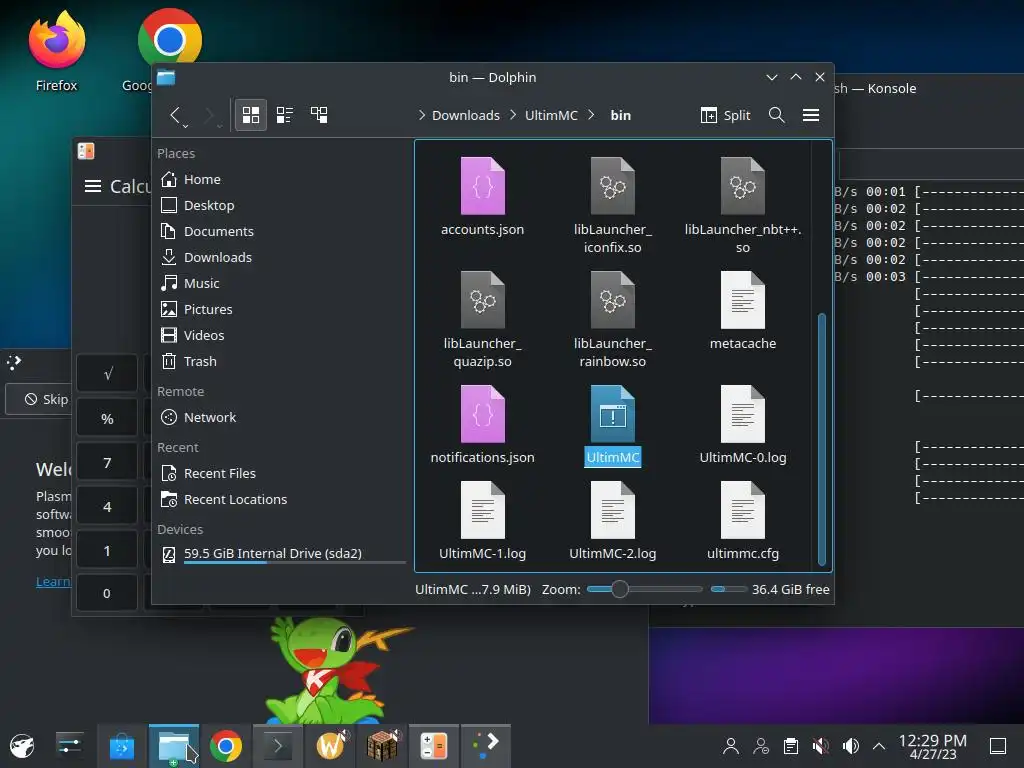The height and width of the screenshot is (768, 1024).
Task: Open System Settings taskbar icon
Action: click(69, 746)
